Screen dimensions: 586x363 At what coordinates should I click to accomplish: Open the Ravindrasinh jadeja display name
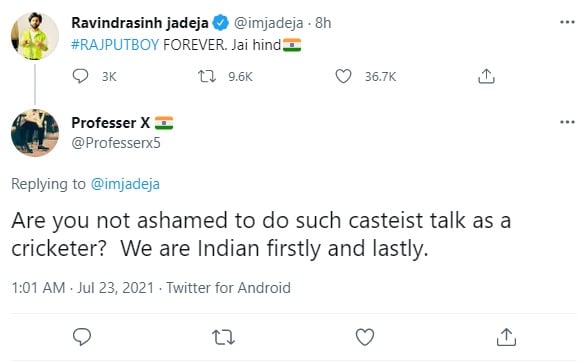click(140, 23)
